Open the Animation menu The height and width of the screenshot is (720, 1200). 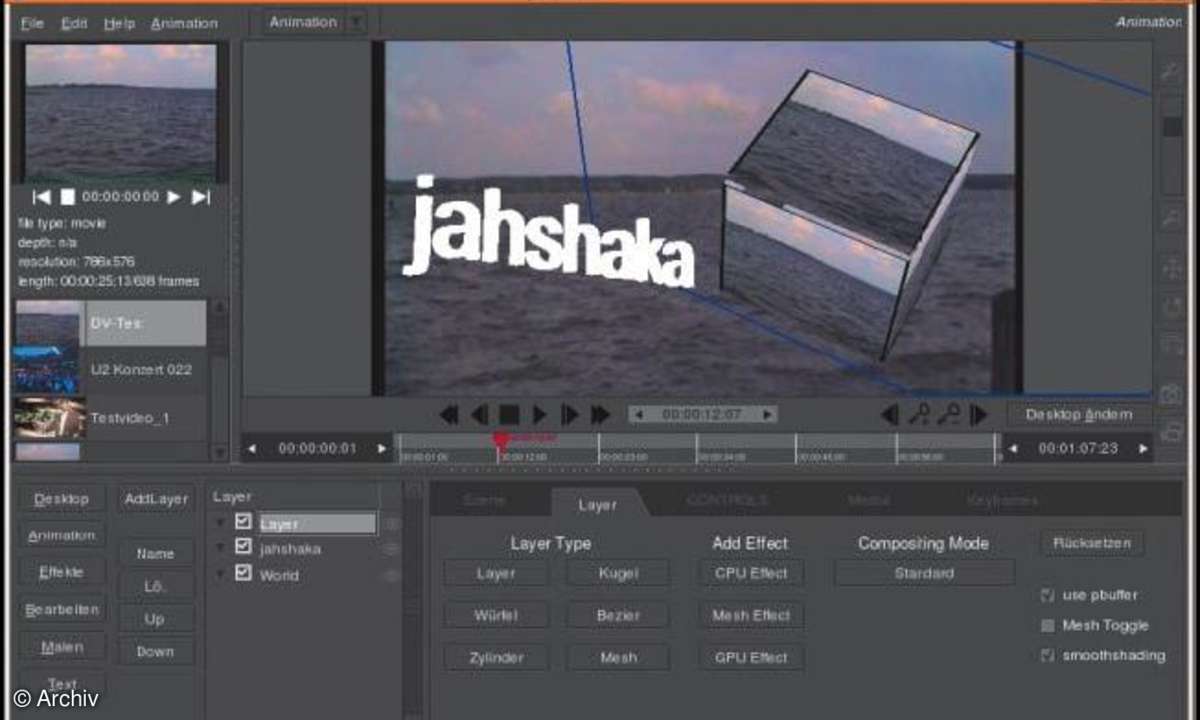point(184,23)
